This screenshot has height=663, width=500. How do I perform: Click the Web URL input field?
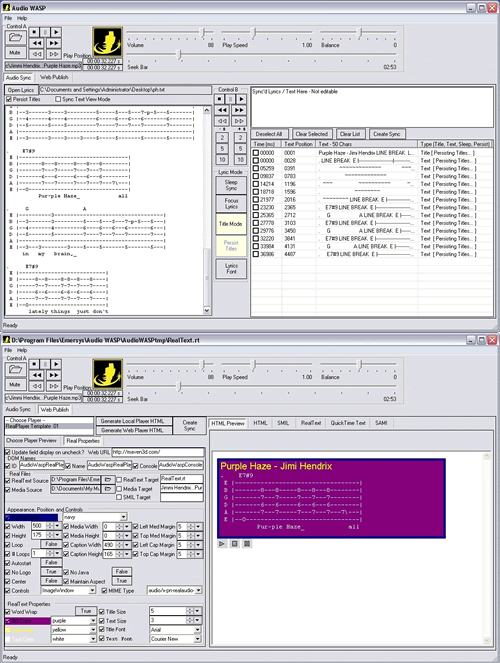[x=158, y=452]
